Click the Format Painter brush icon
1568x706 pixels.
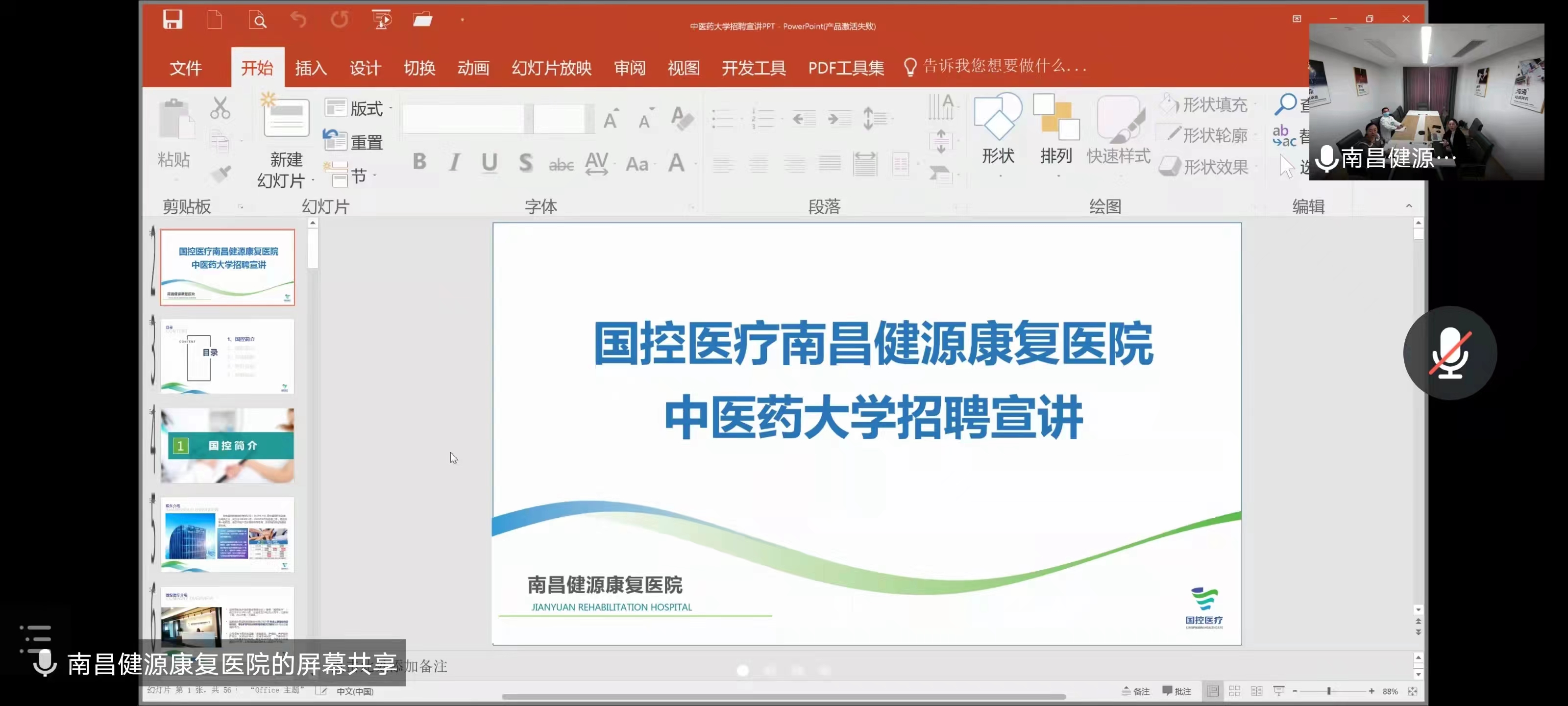[x=220, y=174]
